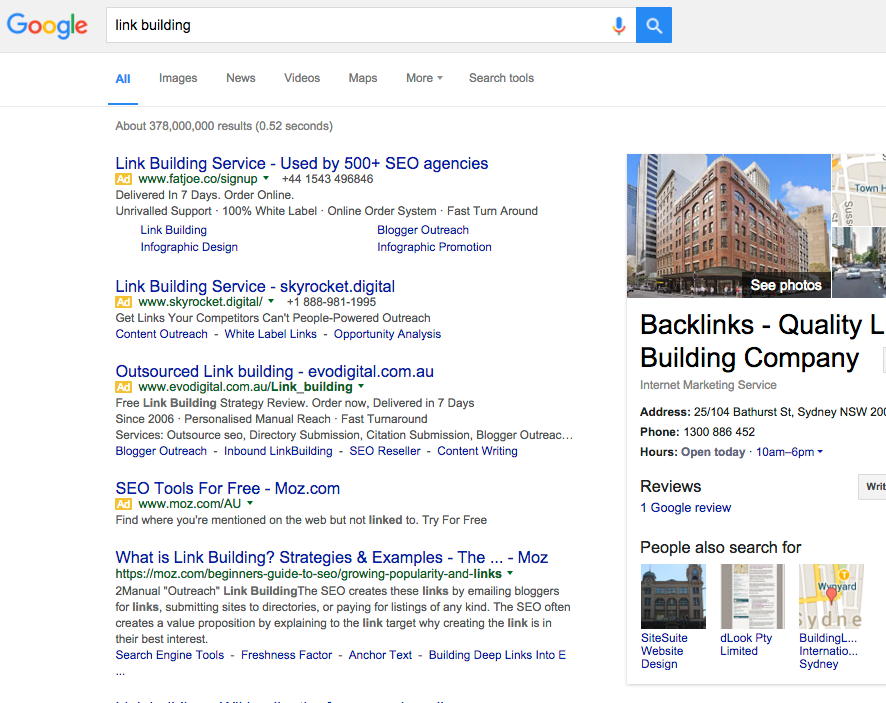Click the street view thumbnail with cars

[x=859, y=262]
